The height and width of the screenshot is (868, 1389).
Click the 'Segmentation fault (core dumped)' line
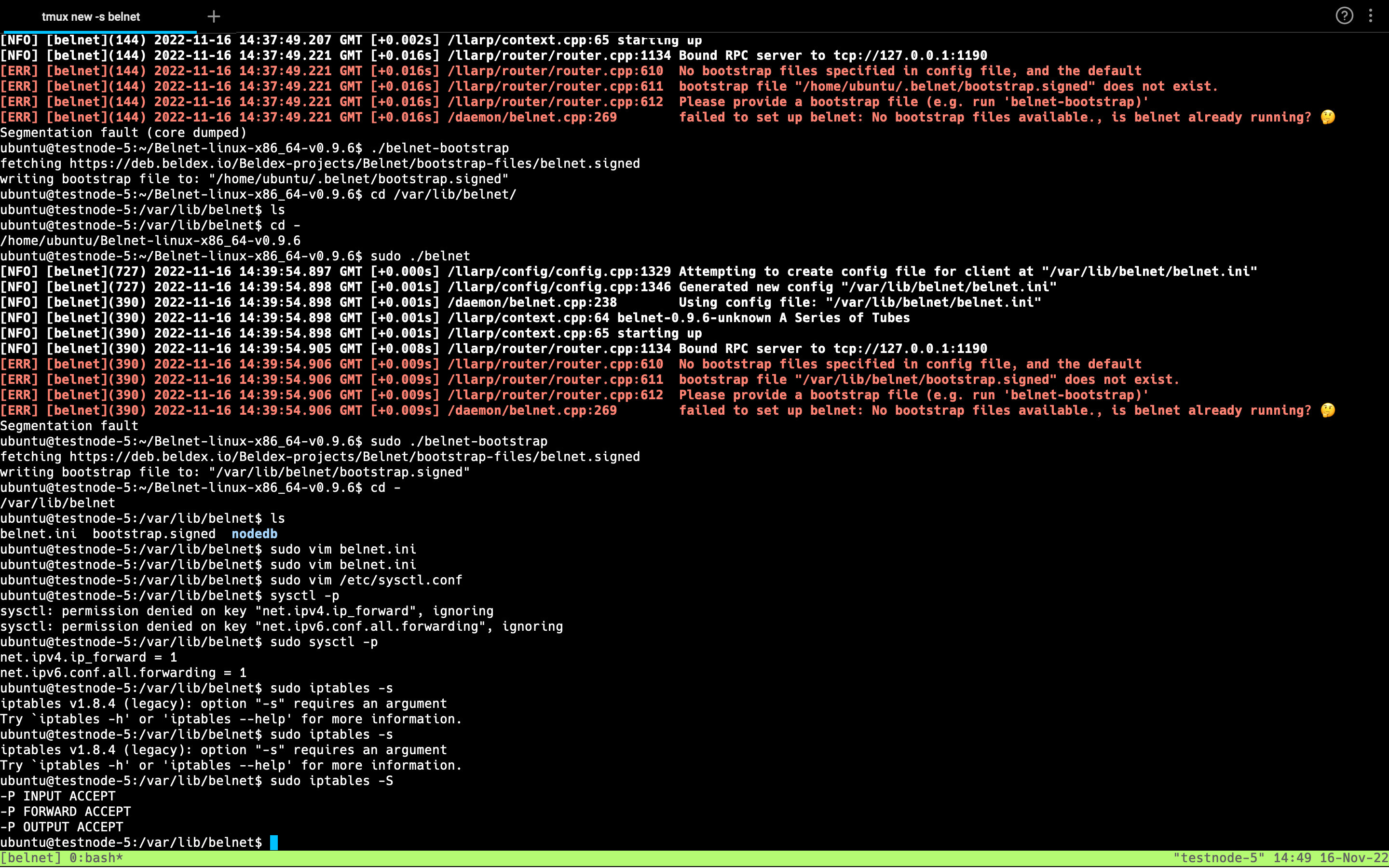pyautogui.click(x=123, y=133)
